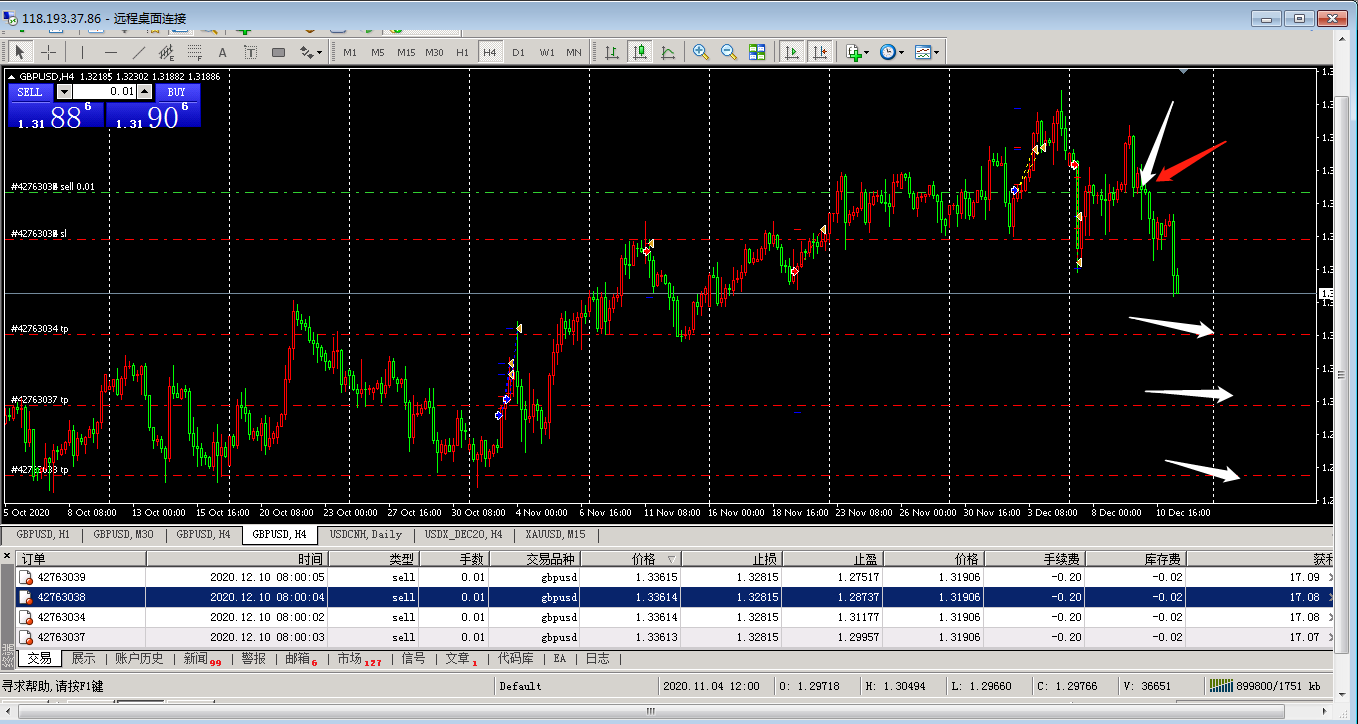
Task: Toggle chart auto scroll
Action: [791, 52]
